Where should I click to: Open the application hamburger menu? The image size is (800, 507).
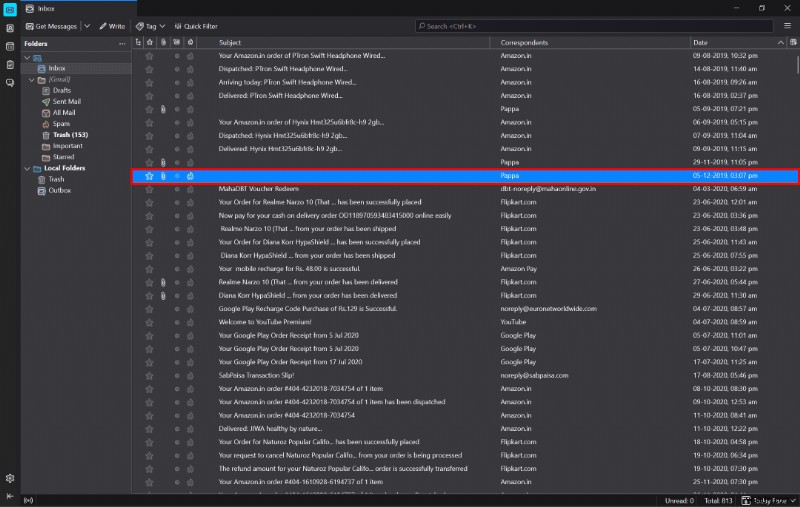pyautogui.click(x=787, y=26)
